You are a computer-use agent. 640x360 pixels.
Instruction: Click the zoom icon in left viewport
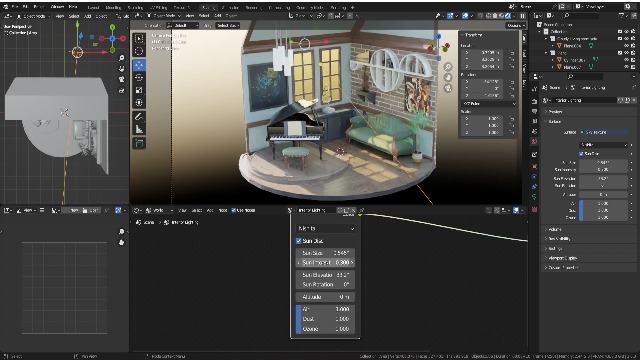[x=121, y=58]
